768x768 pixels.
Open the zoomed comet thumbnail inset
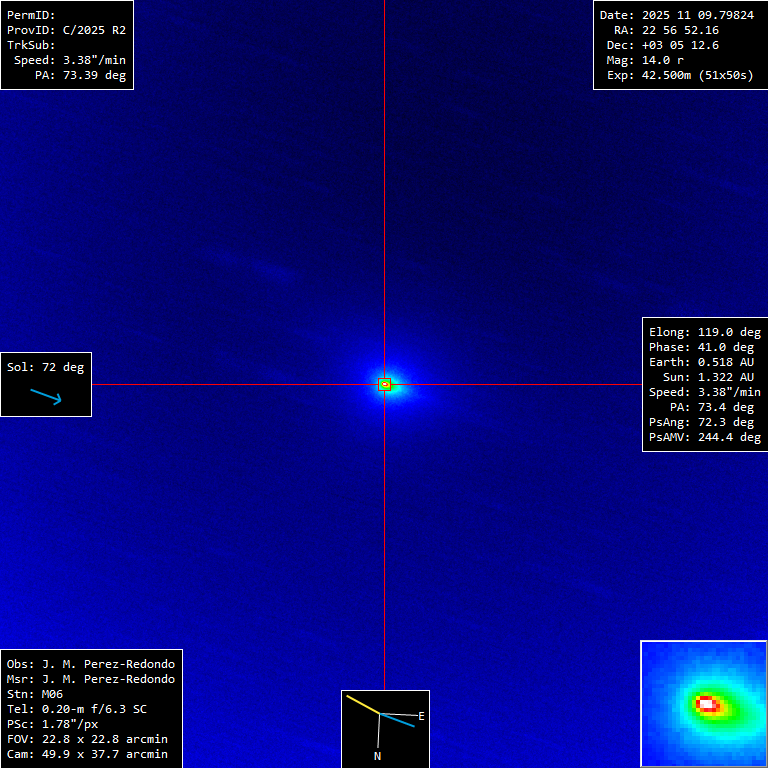[x=703, y=703]
